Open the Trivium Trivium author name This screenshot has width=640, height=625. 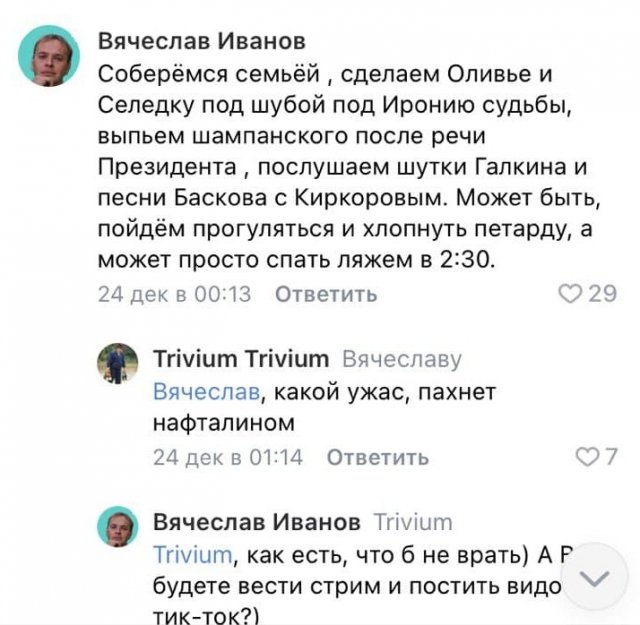click(240, 358)
